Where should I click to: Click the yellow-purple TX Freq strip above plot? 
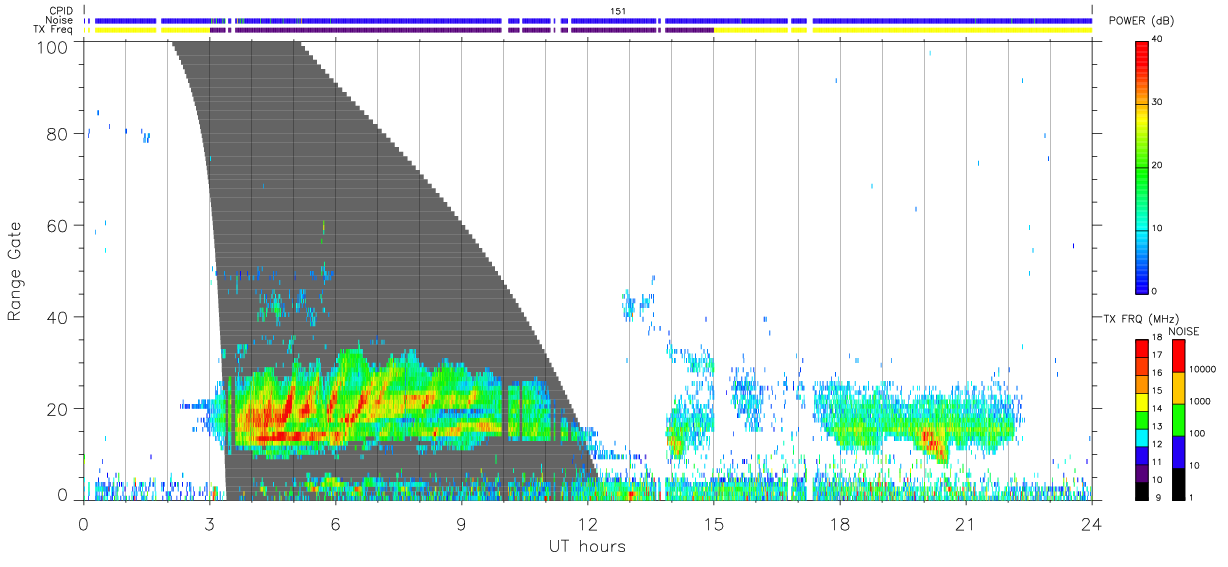point(590,30)
